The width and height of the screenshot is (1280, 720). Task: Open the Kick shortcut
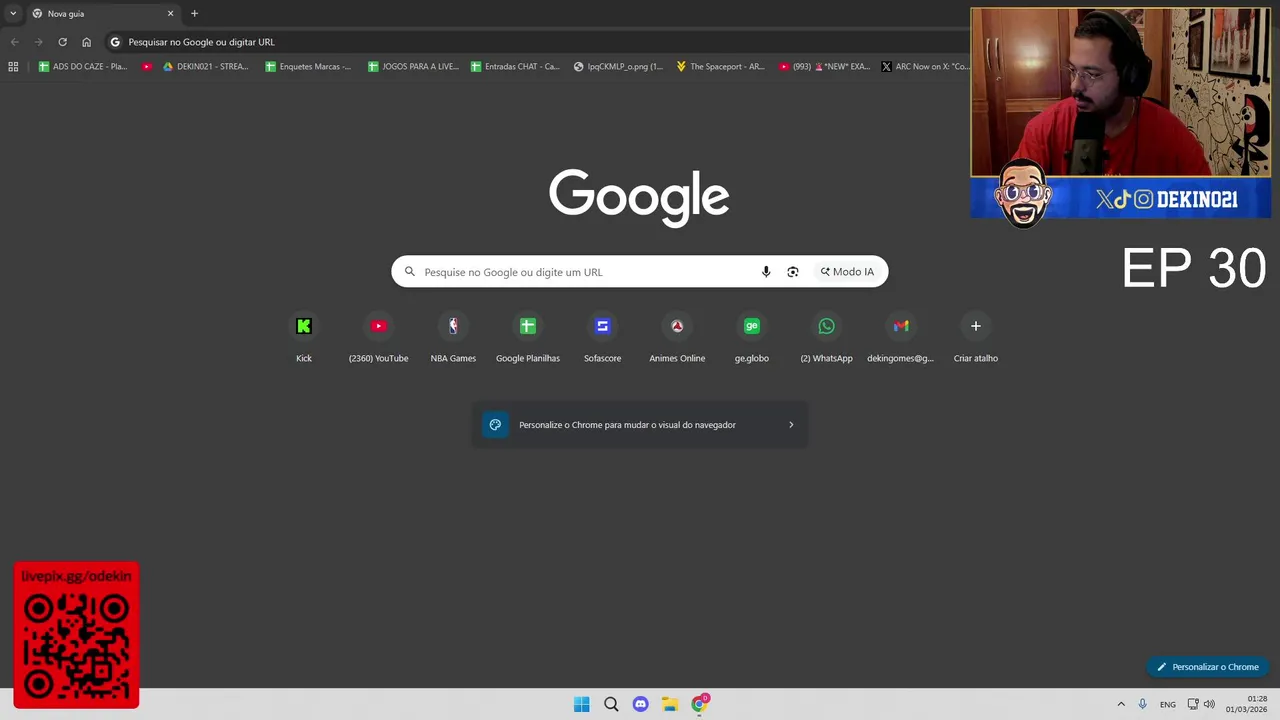click(x=304, y=338)
